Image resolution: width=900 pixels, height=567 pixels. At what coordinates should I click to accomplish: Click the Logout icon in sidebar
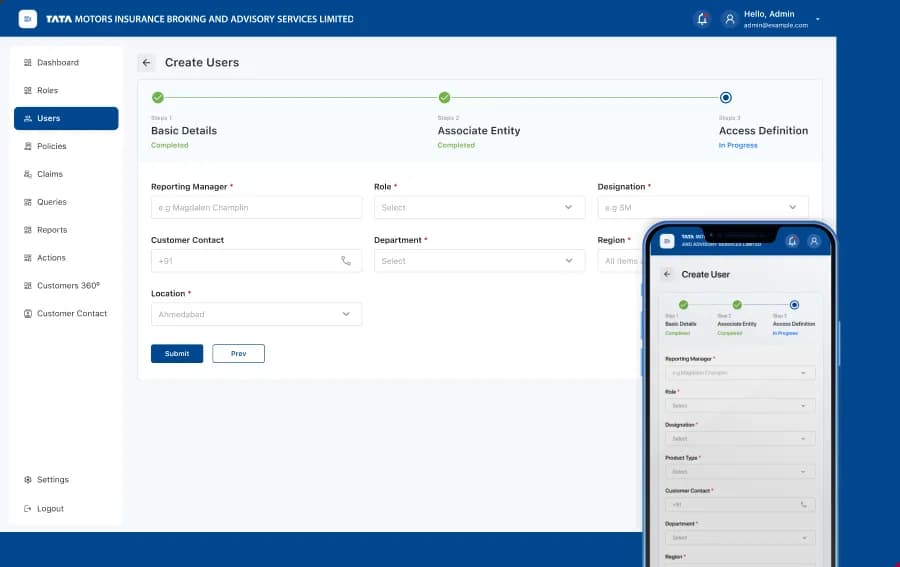coord(28,508)
